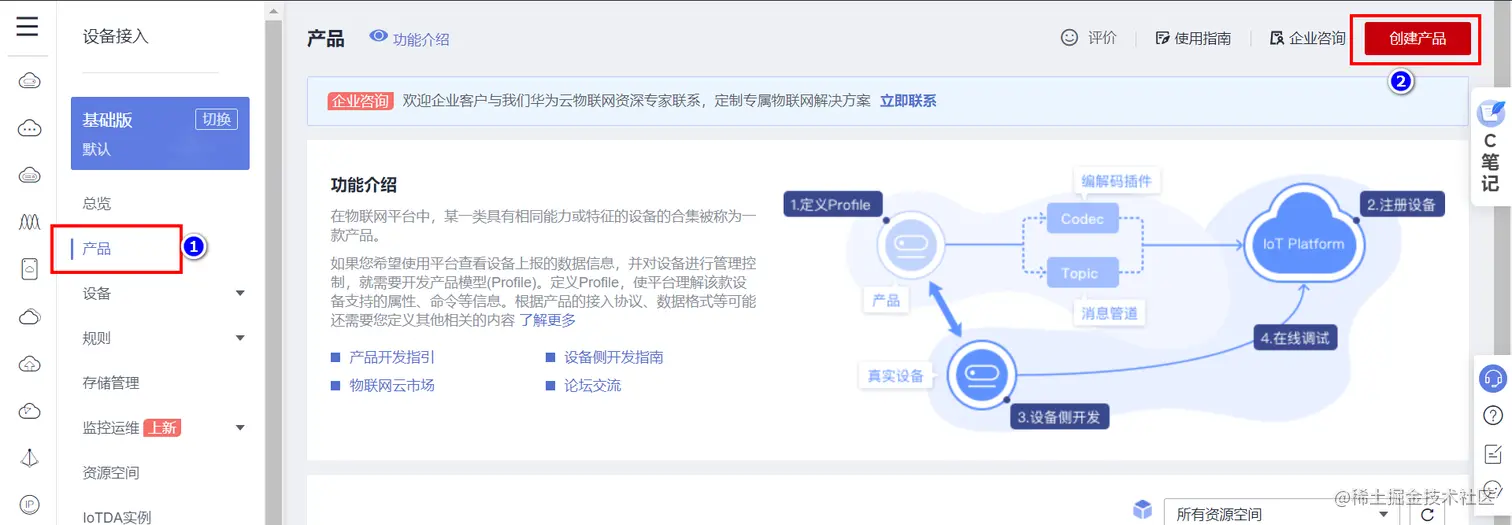Open the 产品开发指引 link
Image resolution: width=1512 pixels, height=525 pixels.
click(391, 357)
